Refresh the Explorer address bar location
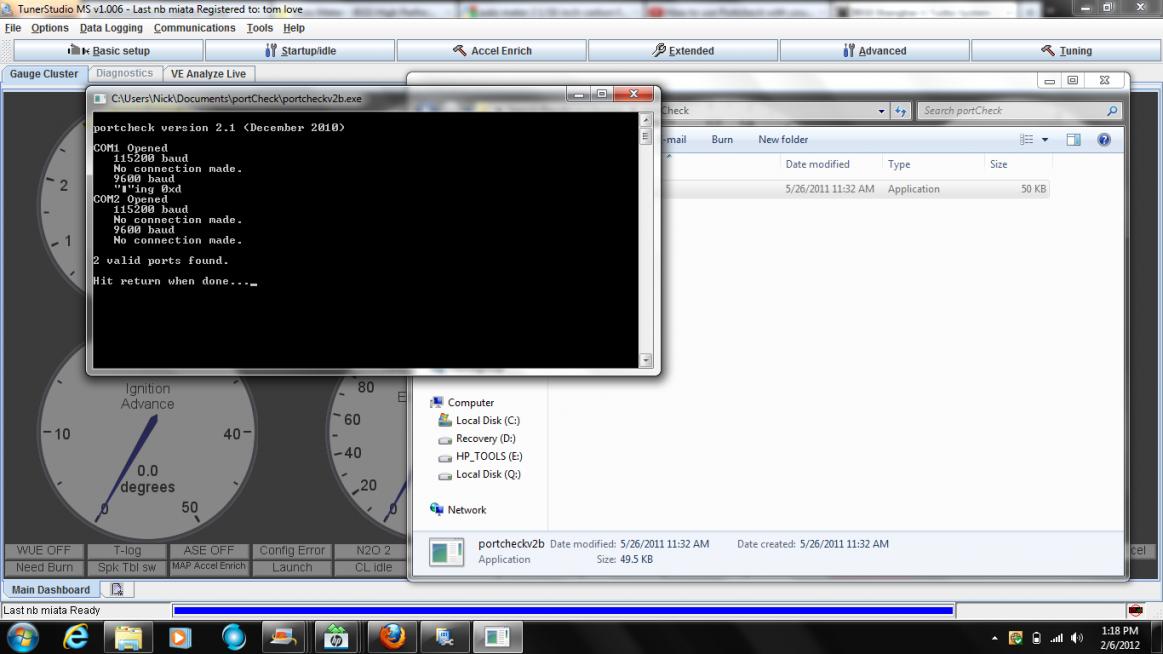The height and width of the screenshot is (654, 1163). 901,111
